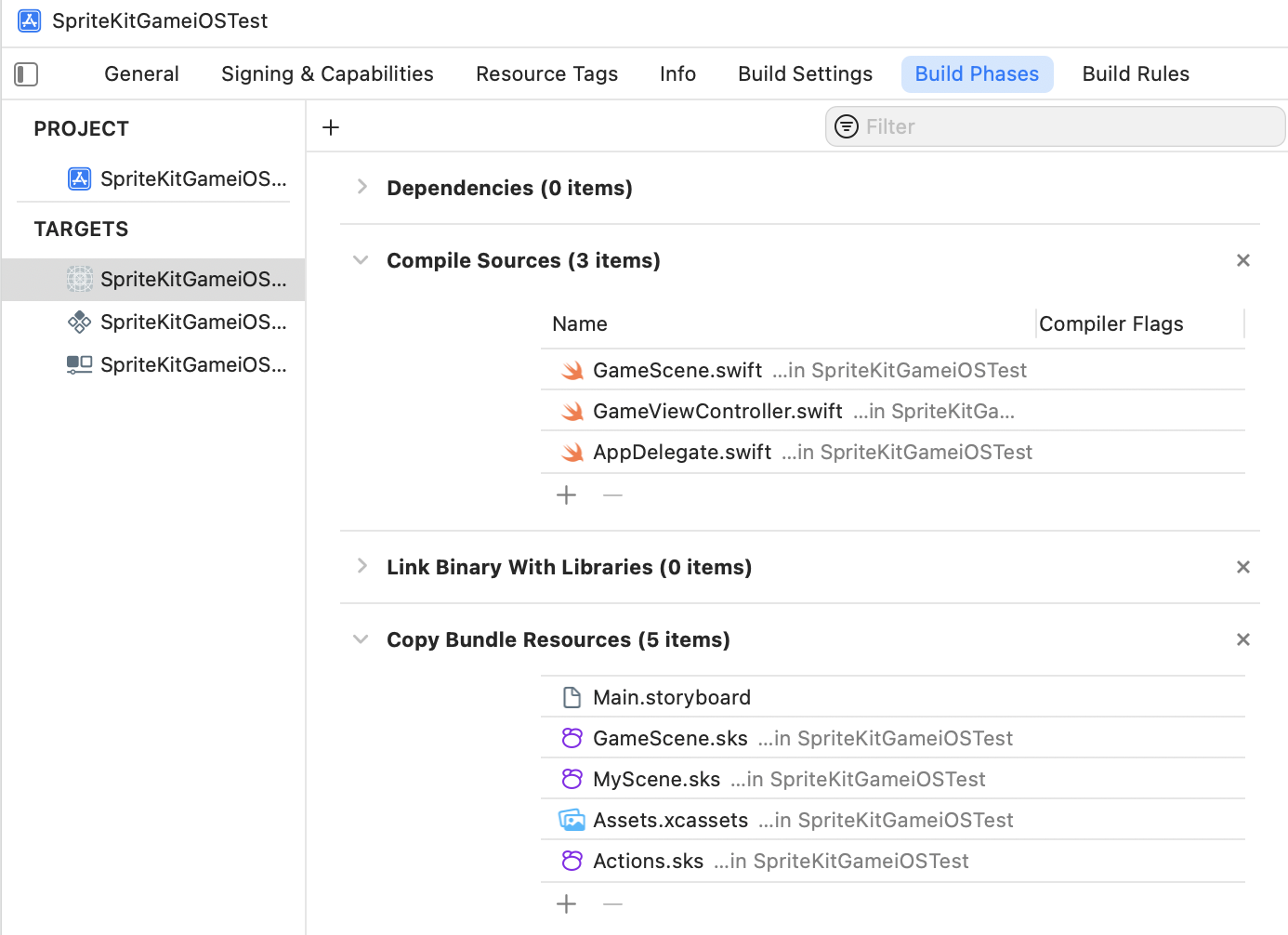Select the AppDelegate.swift row
This screenshot has width=1288, height=935.
pos(892,453)
